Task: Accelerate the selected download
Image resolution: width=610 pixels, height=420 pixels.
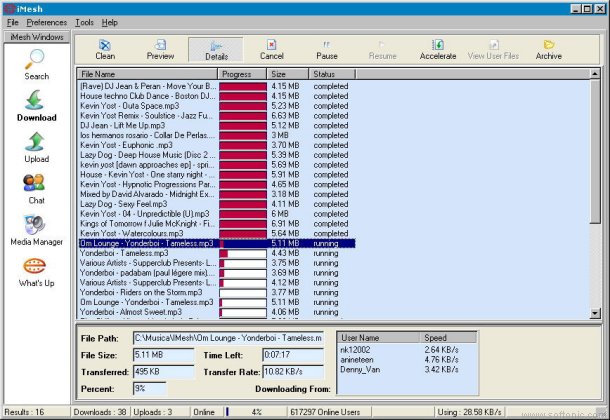Action: click(x=438, y=49)
